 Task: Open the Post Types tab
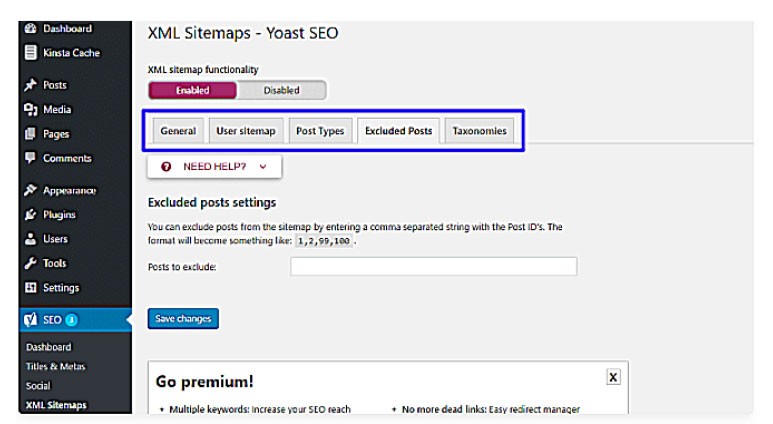[x=320, y=131]
